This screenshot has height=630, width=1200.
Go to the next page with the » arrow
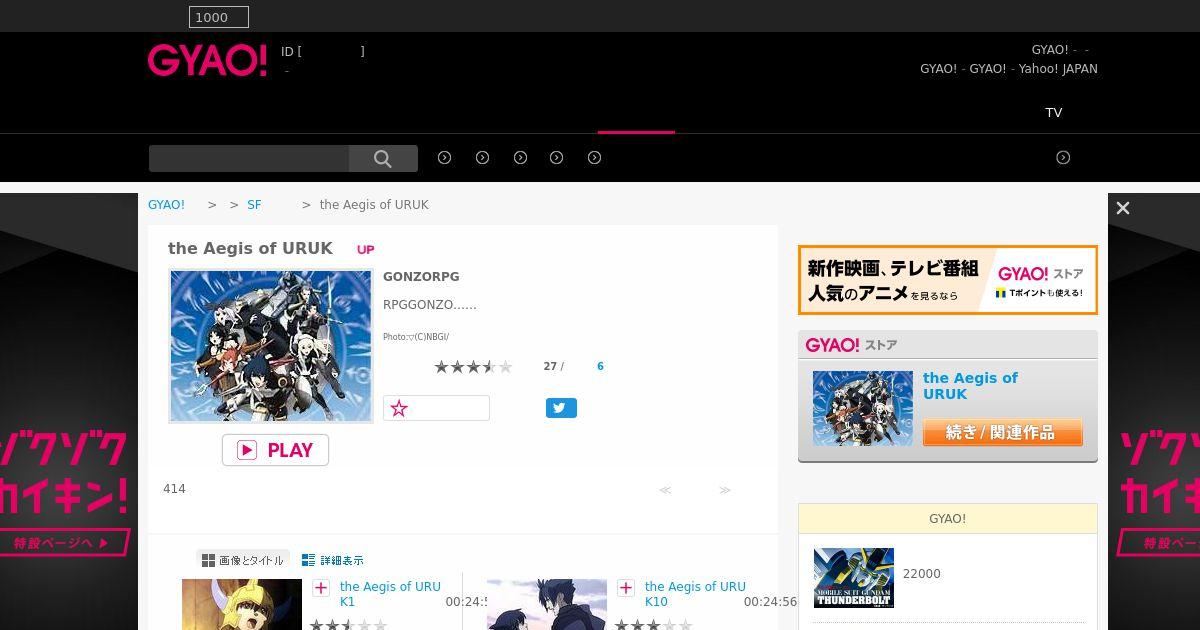(725, 490)
